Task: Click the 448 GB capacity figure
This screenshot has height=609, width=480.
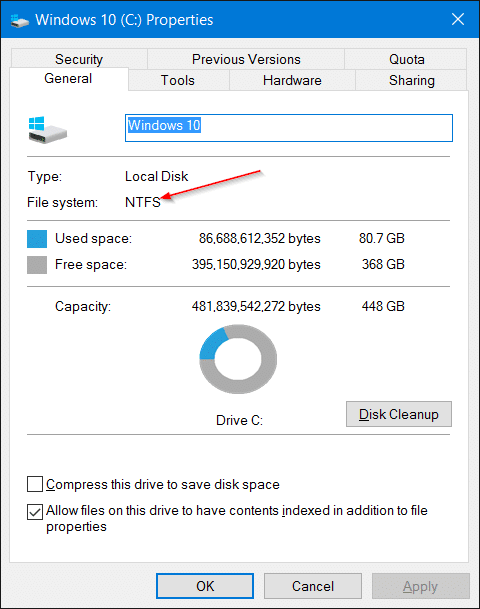Action: (x=383, y=306)
